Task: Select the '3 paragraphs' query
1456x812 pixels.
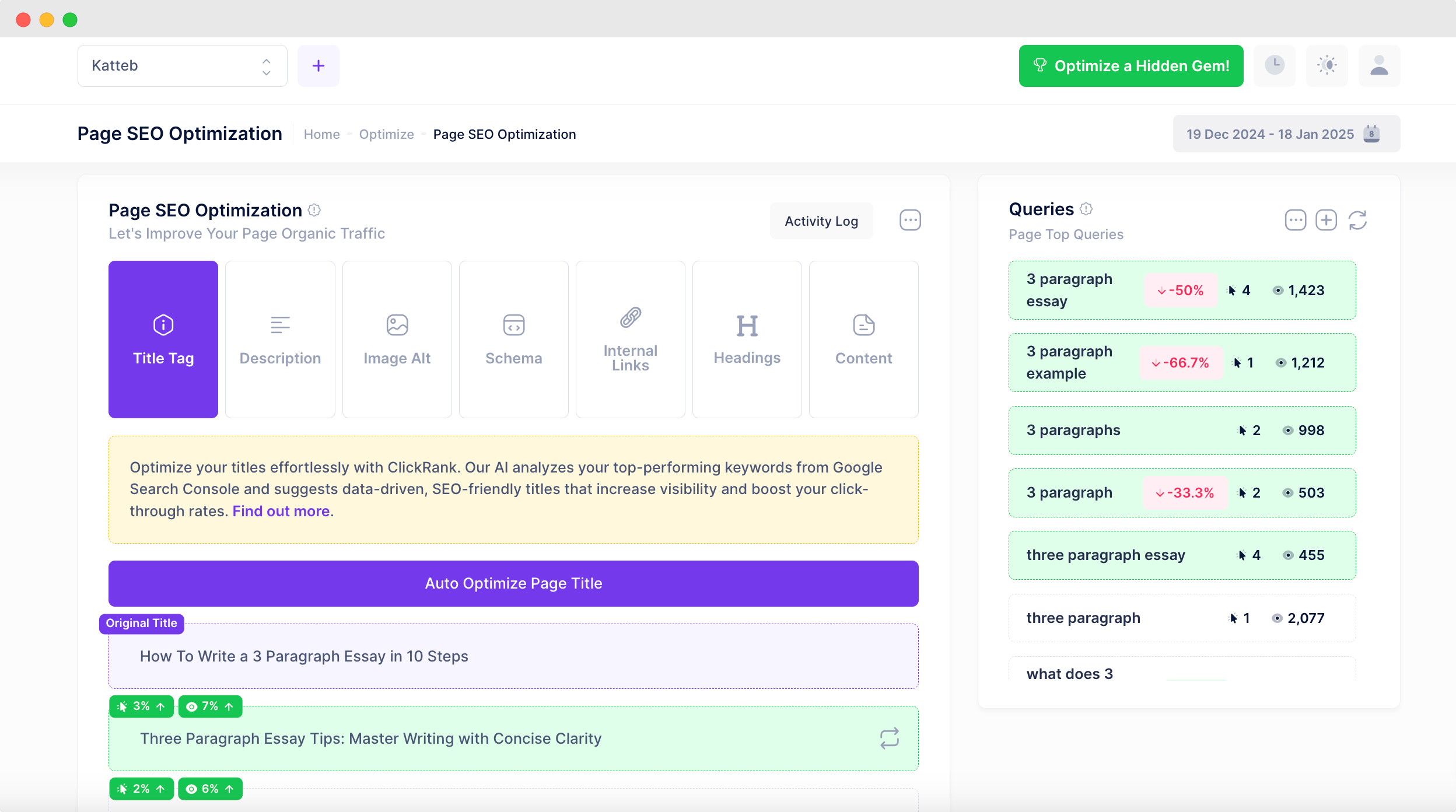Action: tap(1182, 430)
